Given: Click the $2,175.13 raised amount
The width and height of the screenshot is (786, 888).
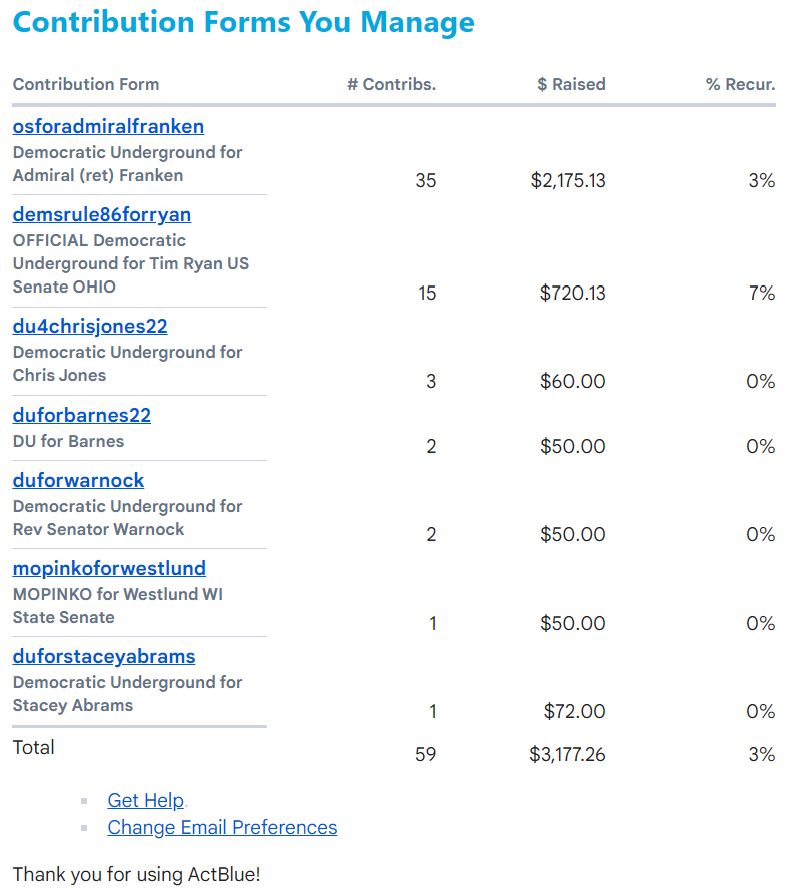Looking at the screenshot, I should point(568,181).
